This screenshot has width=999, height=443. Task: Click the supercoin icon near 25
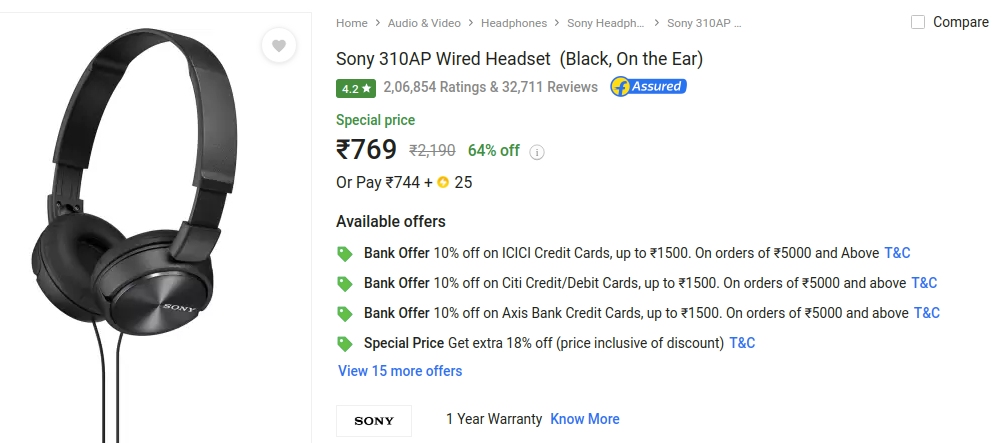443,182
